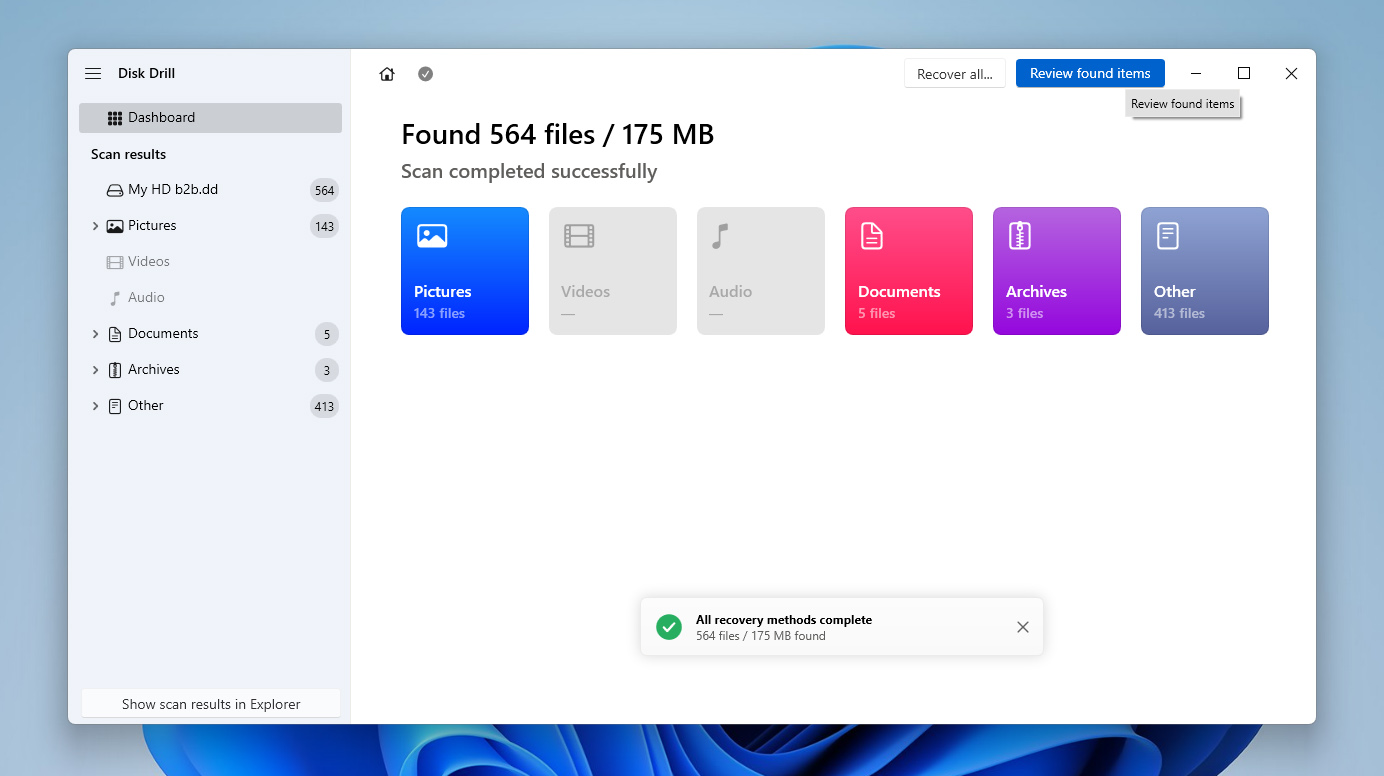The width and height of the screenshot is (1384, 776).
Task: Click the Videos film icon in the sidebar
Action: coord(115,262)
